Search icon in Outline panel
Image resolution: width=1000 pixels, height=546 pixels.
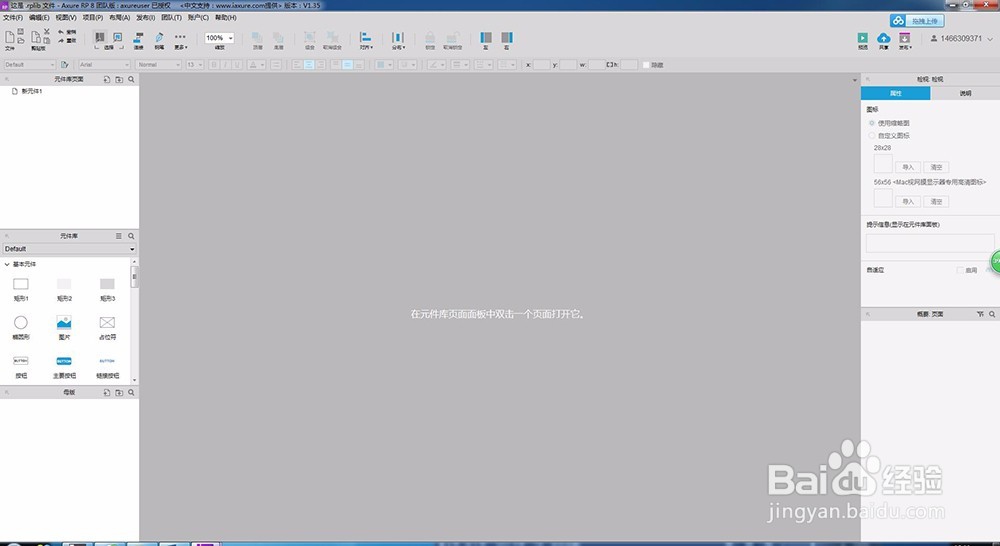992,314
